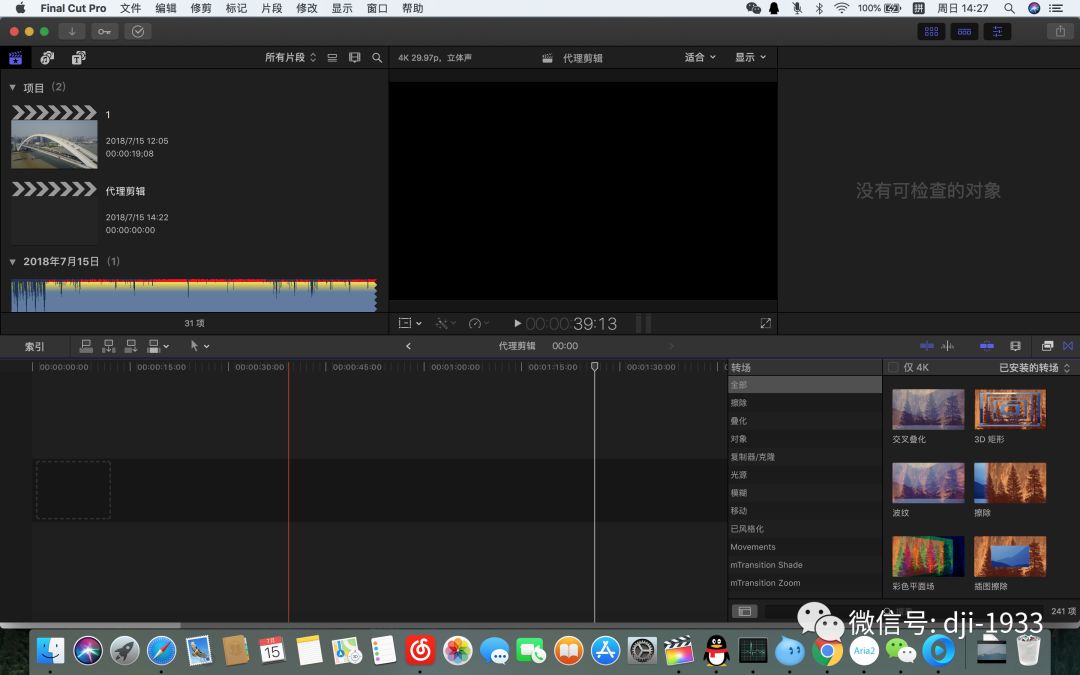The width and height of the screenshot is (1080, 675).
Task: Open the 已安装的转场 dropdown
Action: pos(1035,368)
